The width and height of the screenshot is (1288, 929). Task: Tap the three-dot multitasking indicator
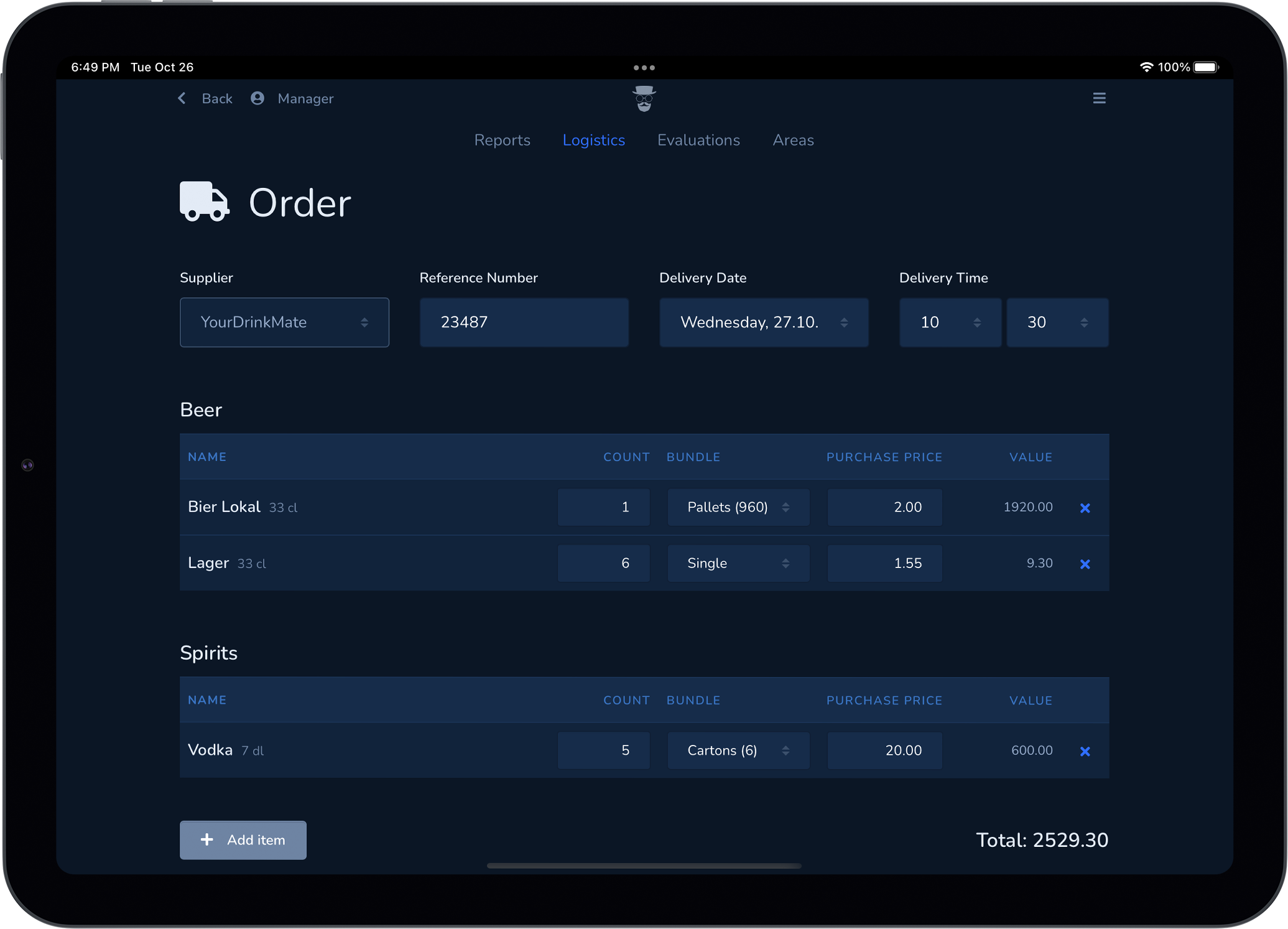pos(644,67)
